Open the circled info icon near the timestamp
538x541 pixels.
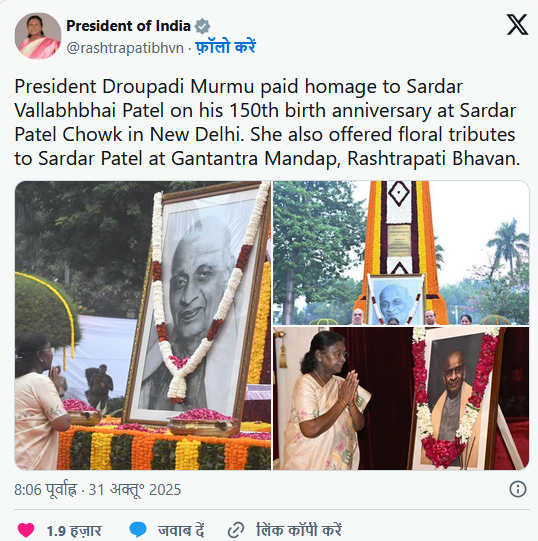pos(518,489)
